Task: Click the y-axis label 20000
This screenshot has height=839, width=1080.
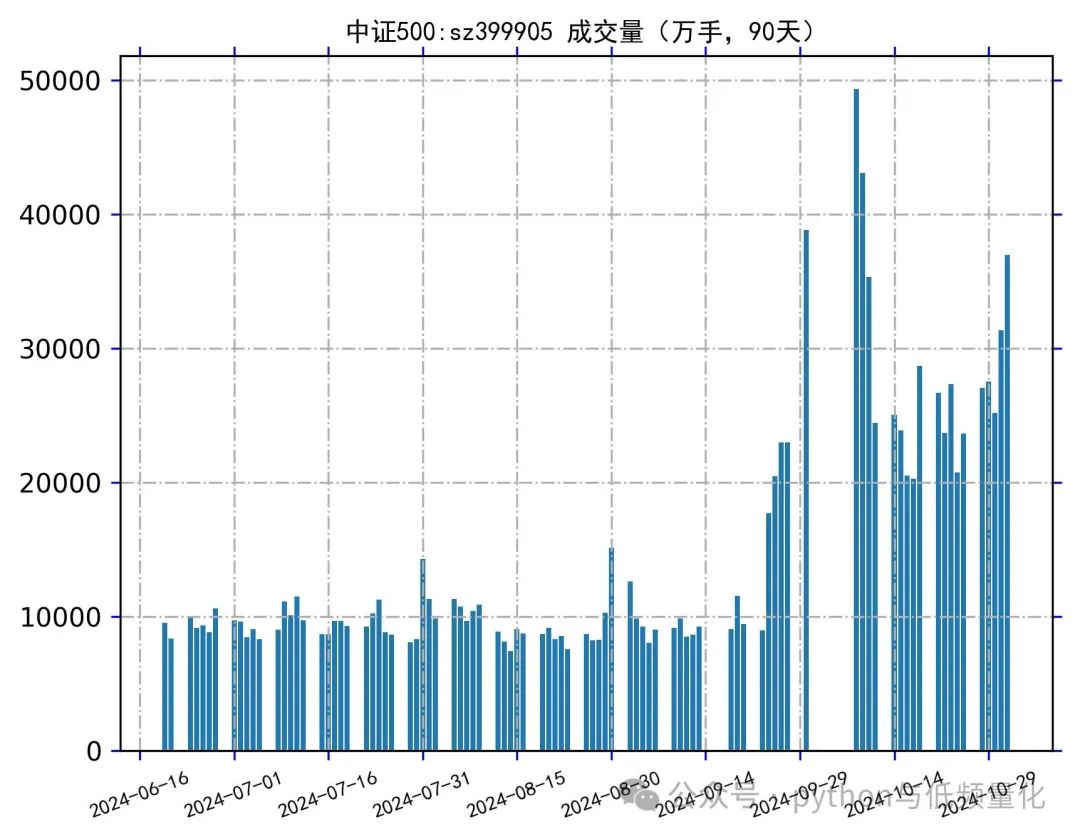Action: 60,484
